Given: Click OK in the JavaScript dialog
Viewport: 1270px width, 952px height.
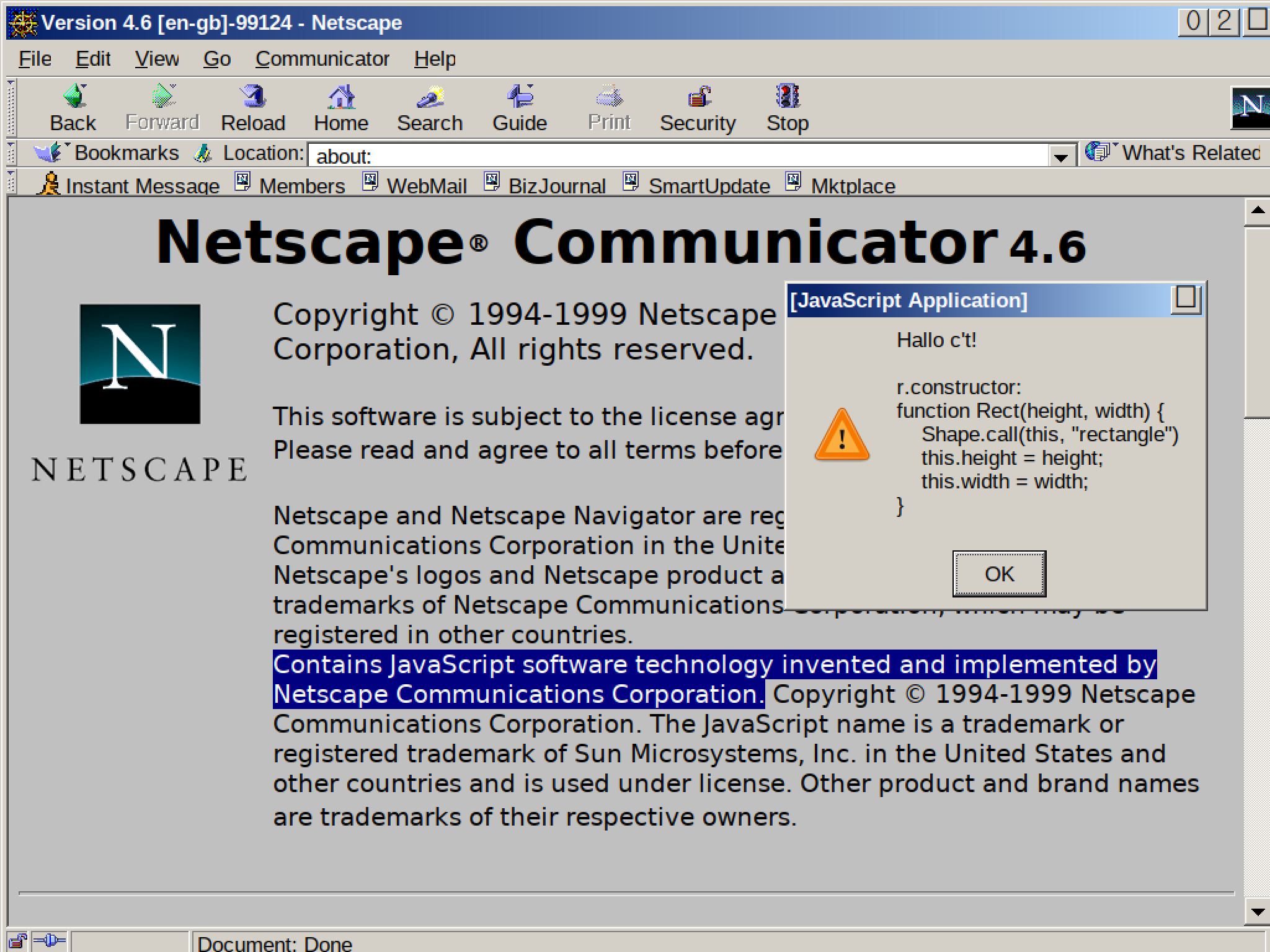Looking at the screenshot, I should [x=999, y=574].
